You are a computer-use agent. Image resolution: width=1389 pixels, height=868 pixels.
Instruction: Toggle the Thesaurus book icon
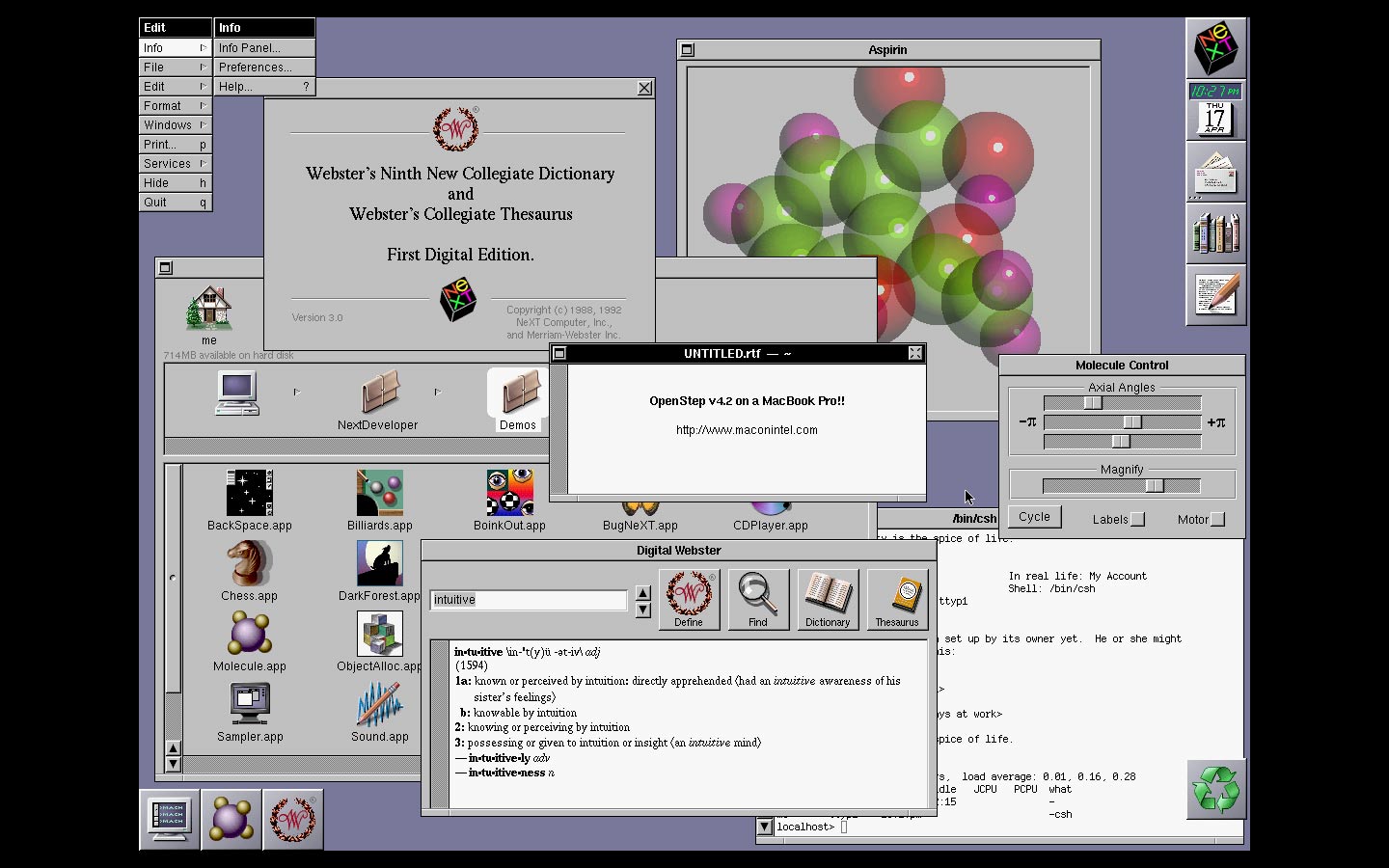click(897, 599)
